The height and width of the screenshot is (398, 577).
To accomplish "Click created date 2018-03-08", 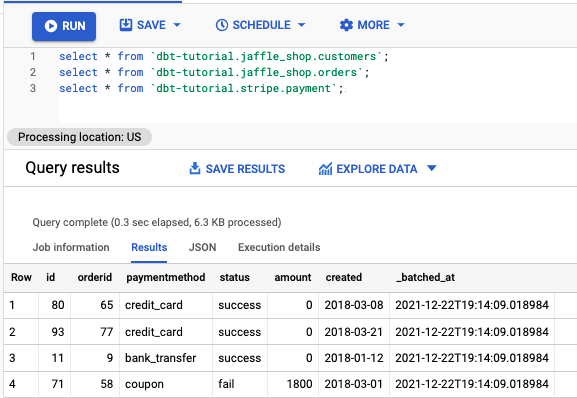I will point(354,305).
